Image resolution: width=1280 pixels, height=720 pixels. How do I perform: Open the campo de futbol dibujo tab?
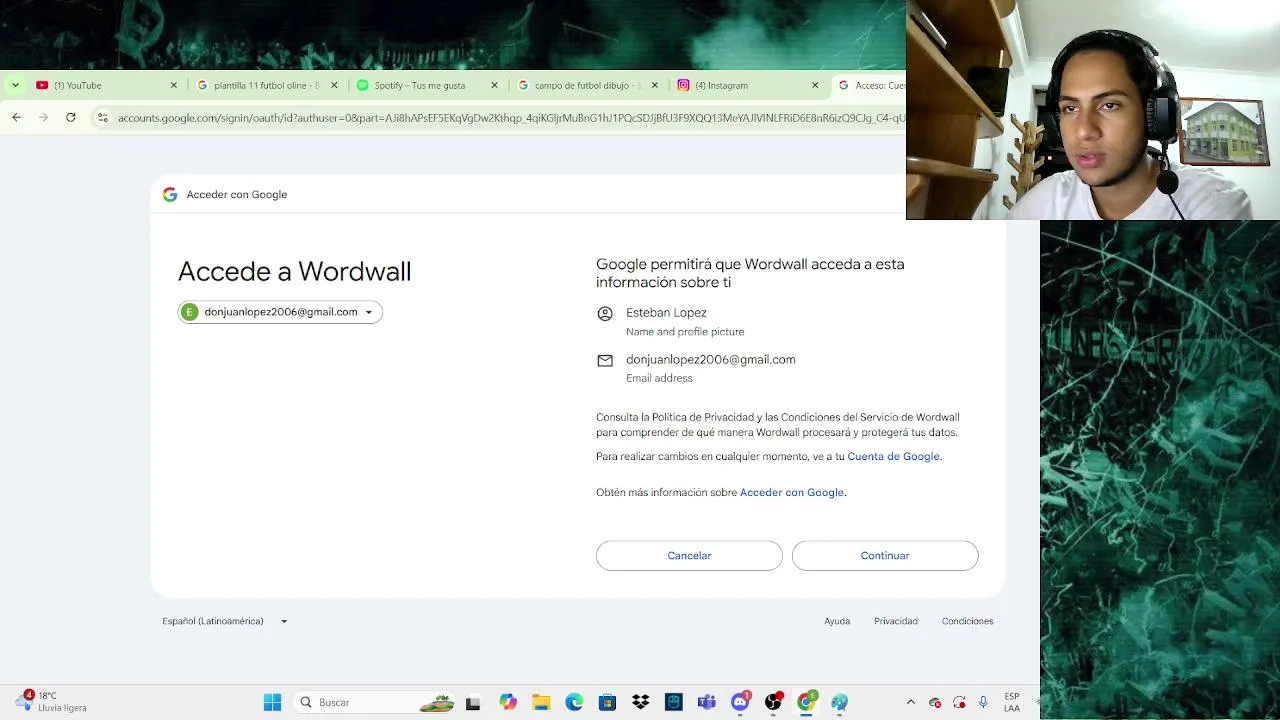click(x=588, y=85)
